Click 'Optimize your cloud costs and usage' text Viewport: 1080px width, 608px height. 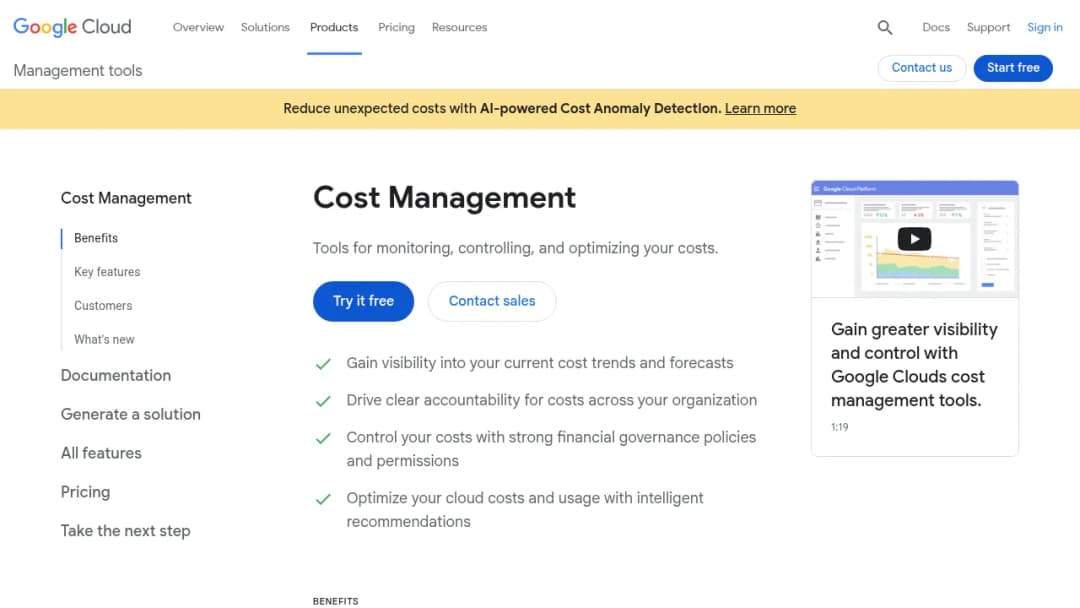pyautogui.click(x=525, y=510)
